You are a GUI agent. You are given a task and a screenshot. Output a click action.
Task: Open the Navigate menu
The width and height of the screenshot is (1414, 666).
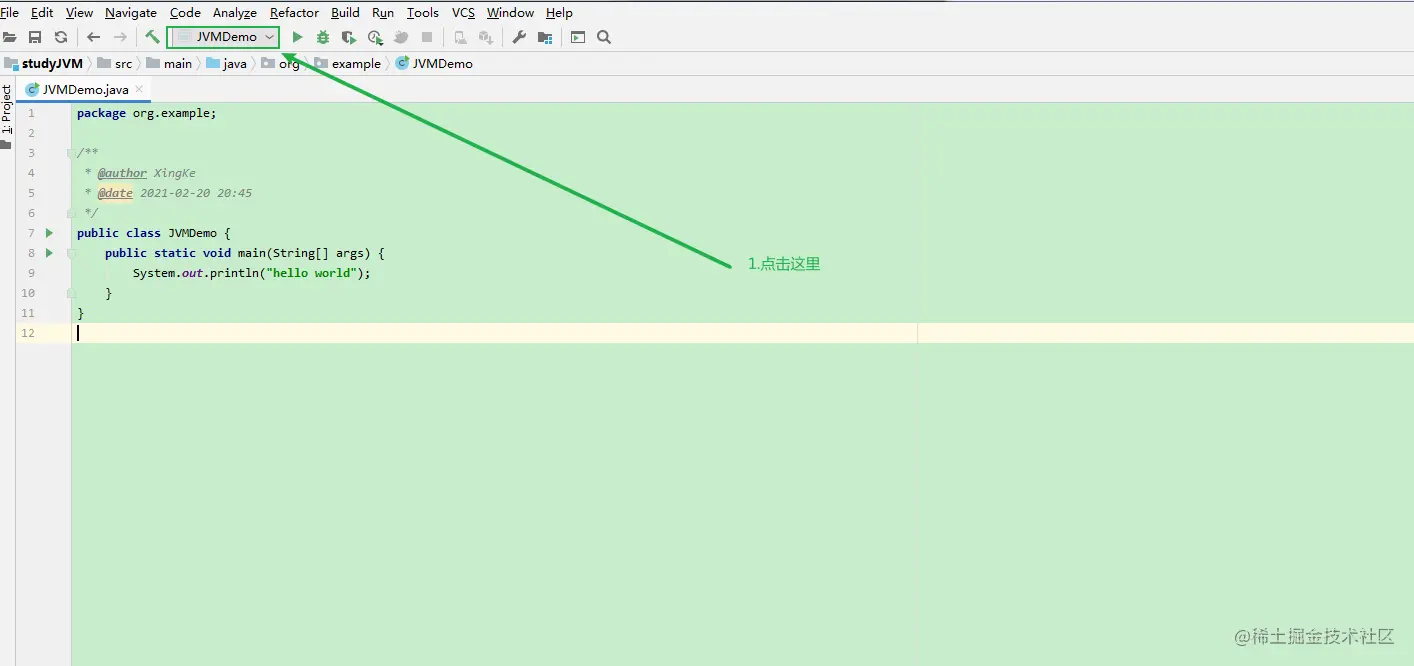[131, 13]
